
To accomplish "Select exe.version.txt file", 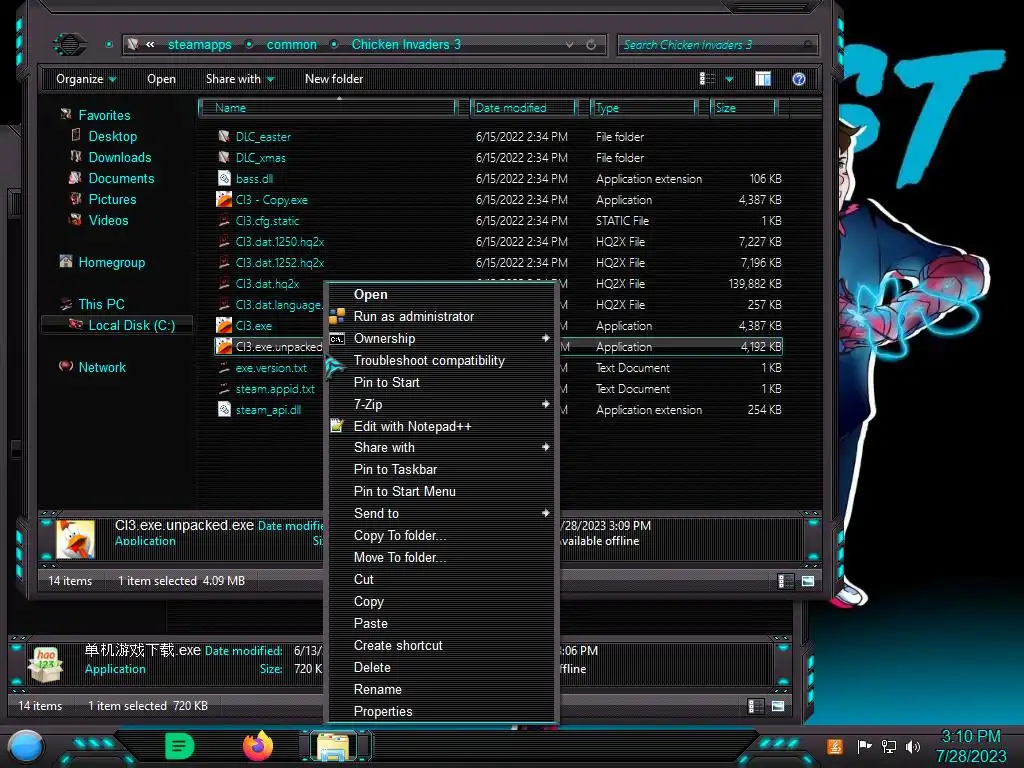I will point(271,368).
